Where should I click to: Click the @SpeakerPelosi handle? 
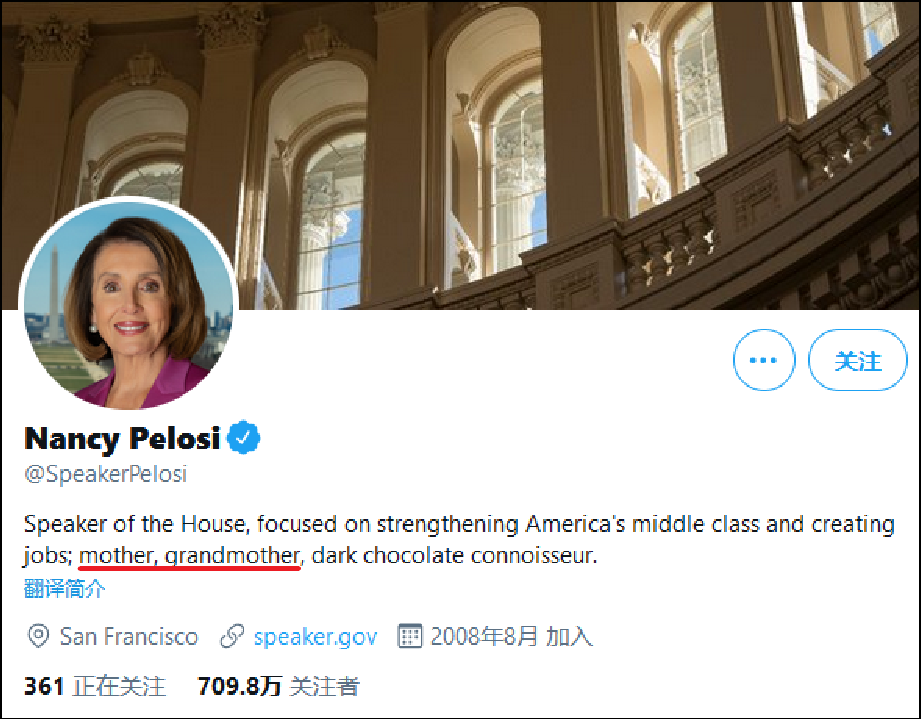tap(105, 474)
